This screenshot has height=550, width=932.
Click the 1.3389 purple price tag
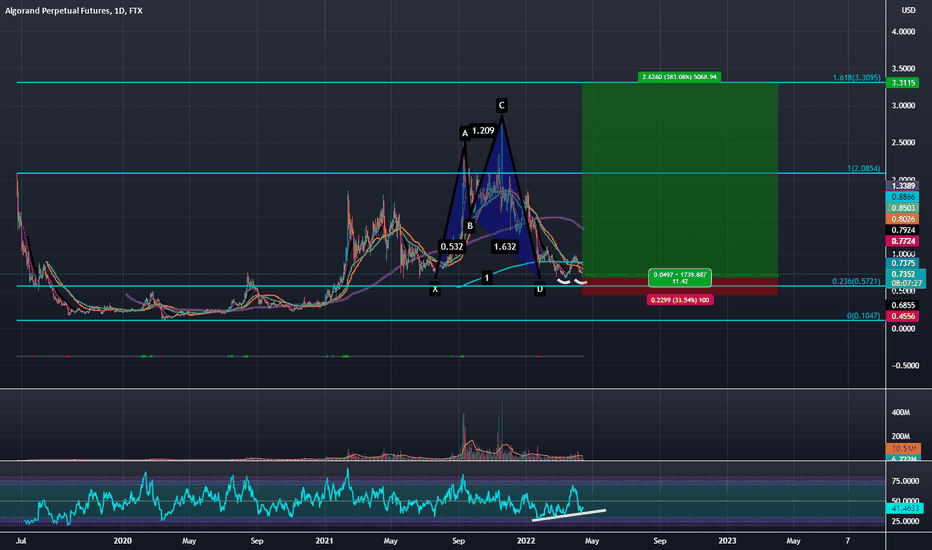[902, 186]
